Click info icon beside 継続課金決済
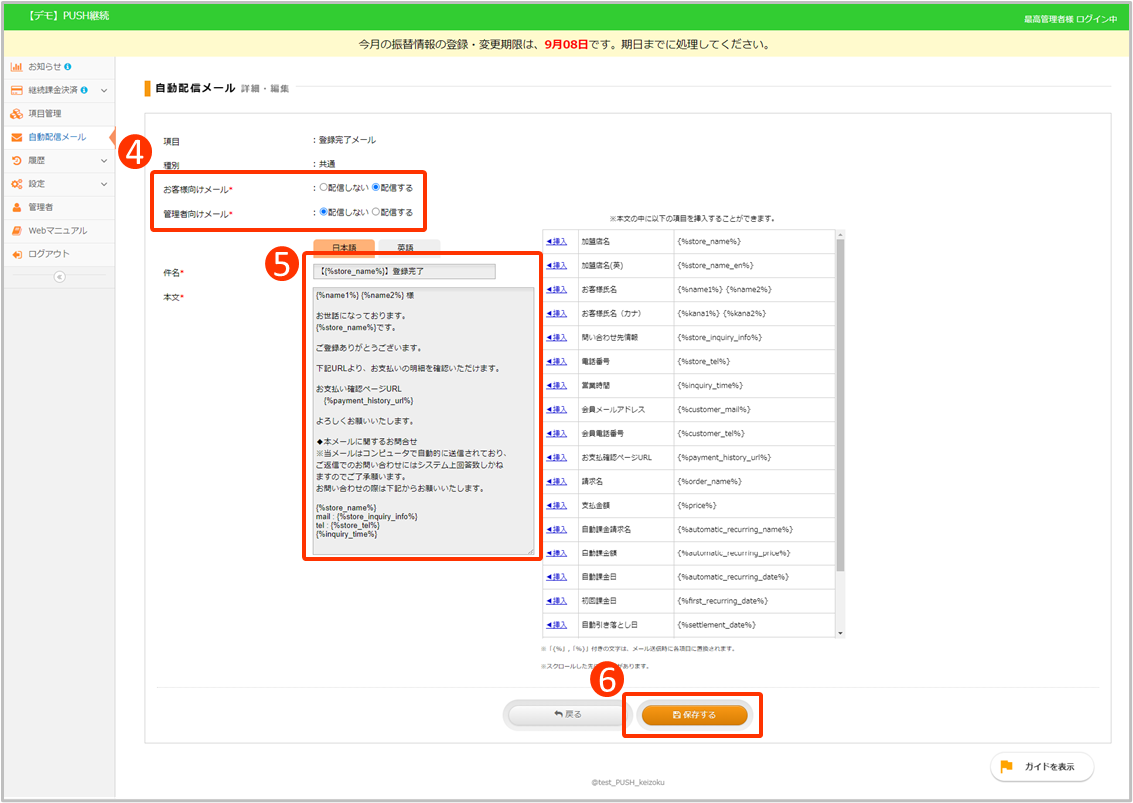The image size is (1133, 803). click(x=84, y=91)
